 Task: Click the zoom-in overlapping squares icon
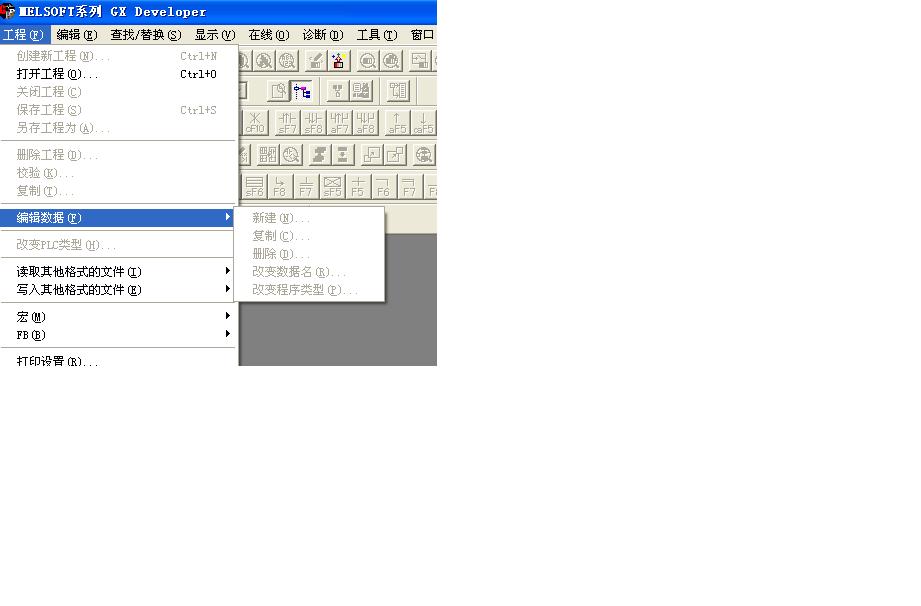tap(372, 154)
